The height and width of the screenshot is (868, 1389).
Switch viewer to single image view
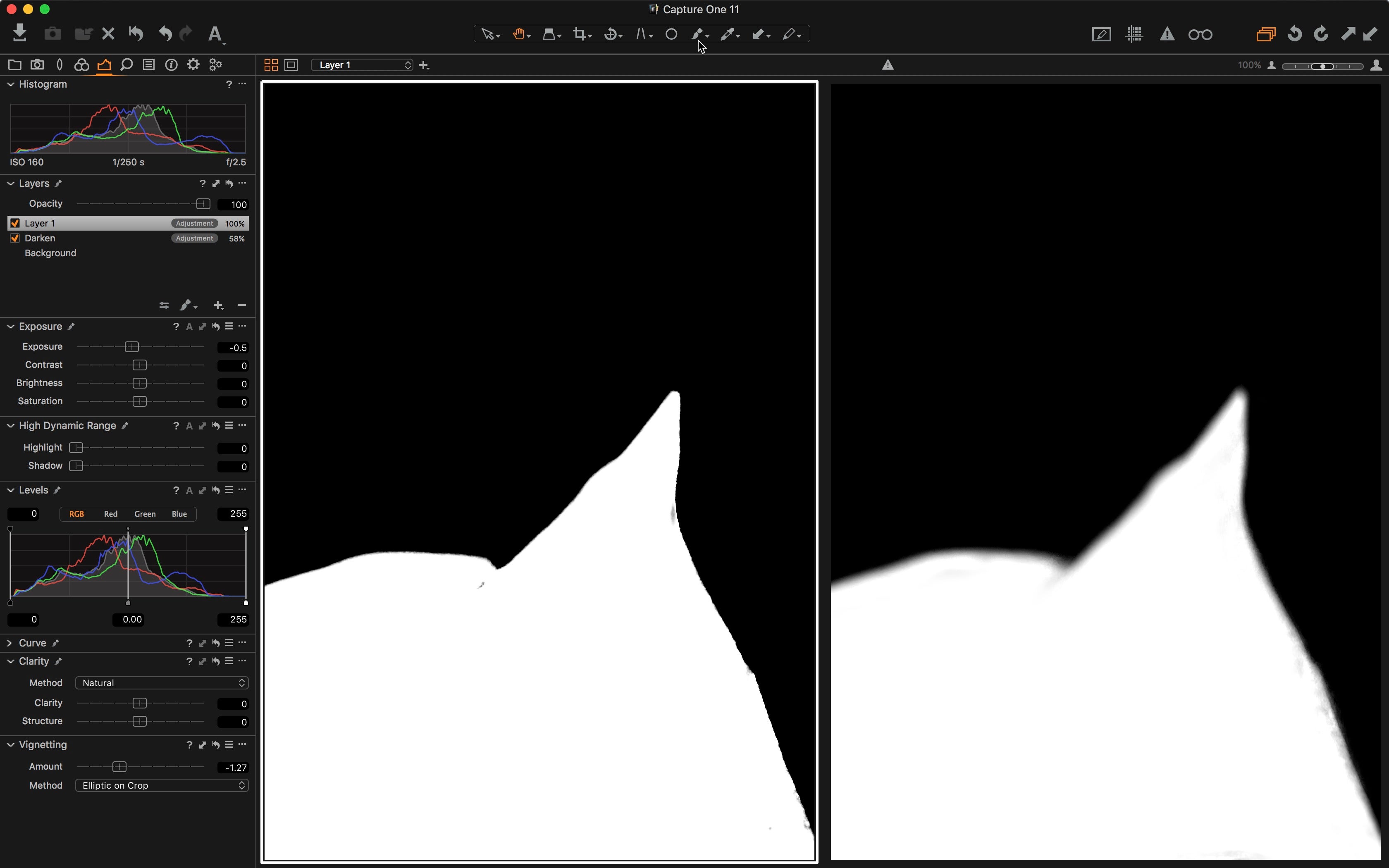pos(291,65)
